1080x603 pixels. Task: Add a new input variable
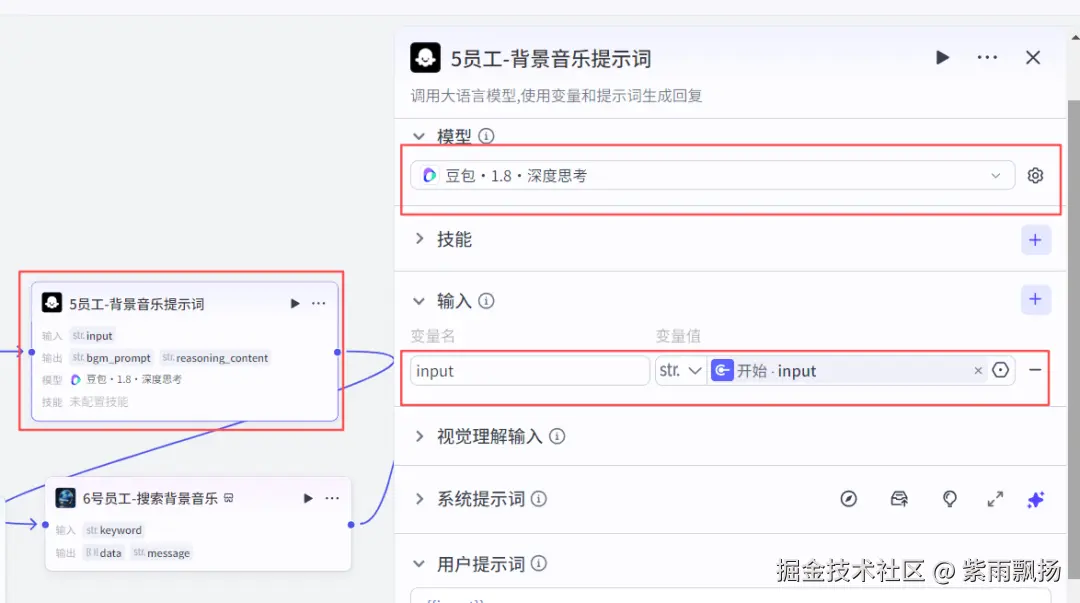1035,299
